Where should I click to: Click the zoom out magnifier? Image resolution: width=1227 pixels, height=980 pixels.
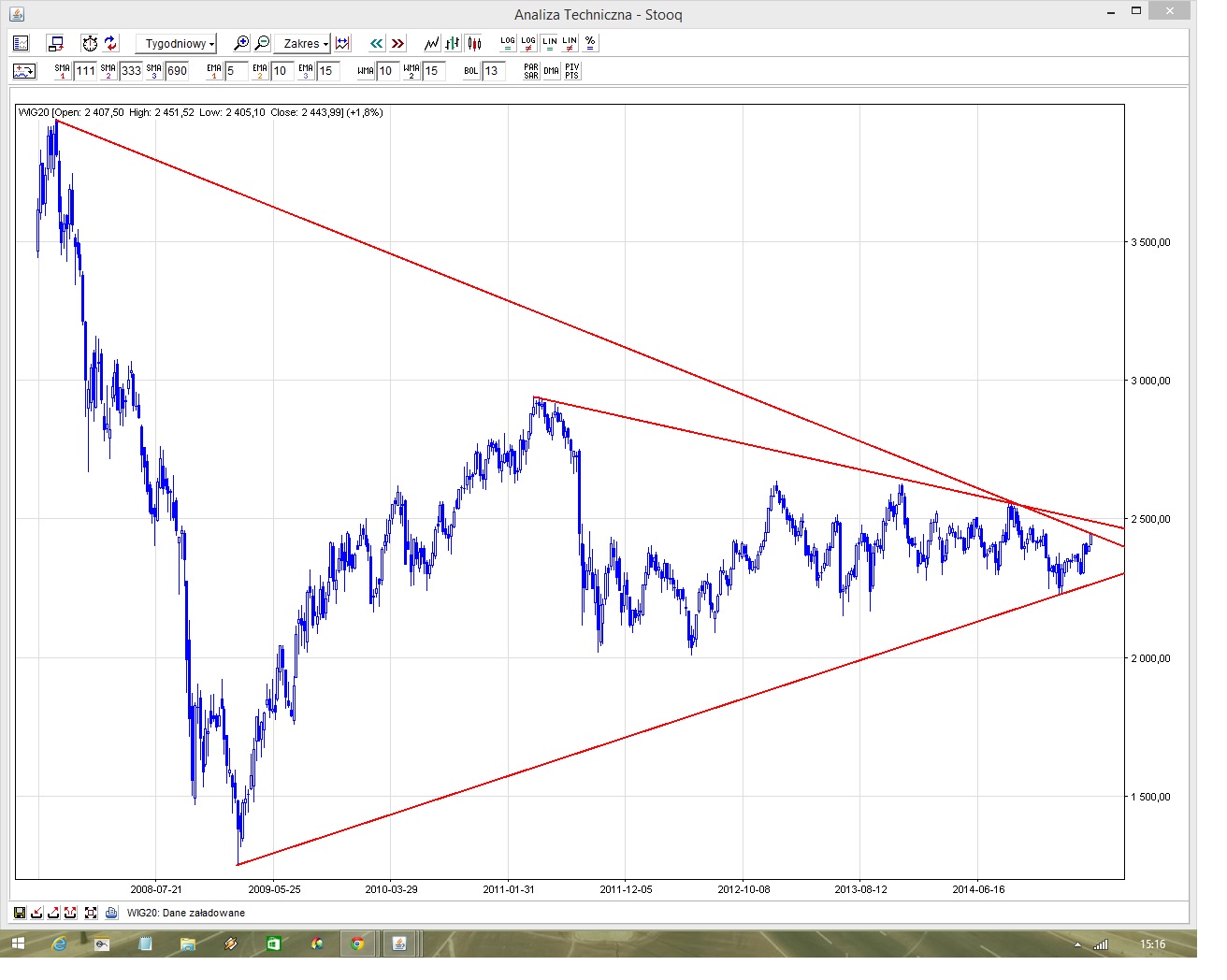coord(263,43)
